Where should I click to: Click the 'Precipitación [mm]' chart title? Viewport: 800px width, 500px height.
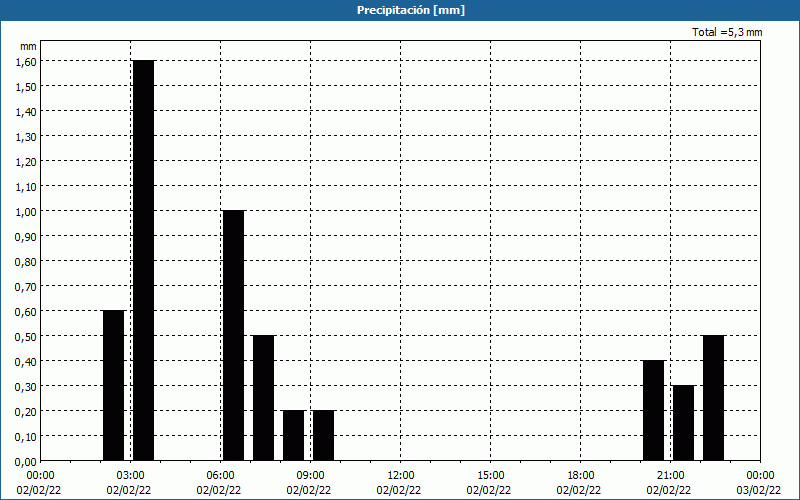[x=411, y=10]
